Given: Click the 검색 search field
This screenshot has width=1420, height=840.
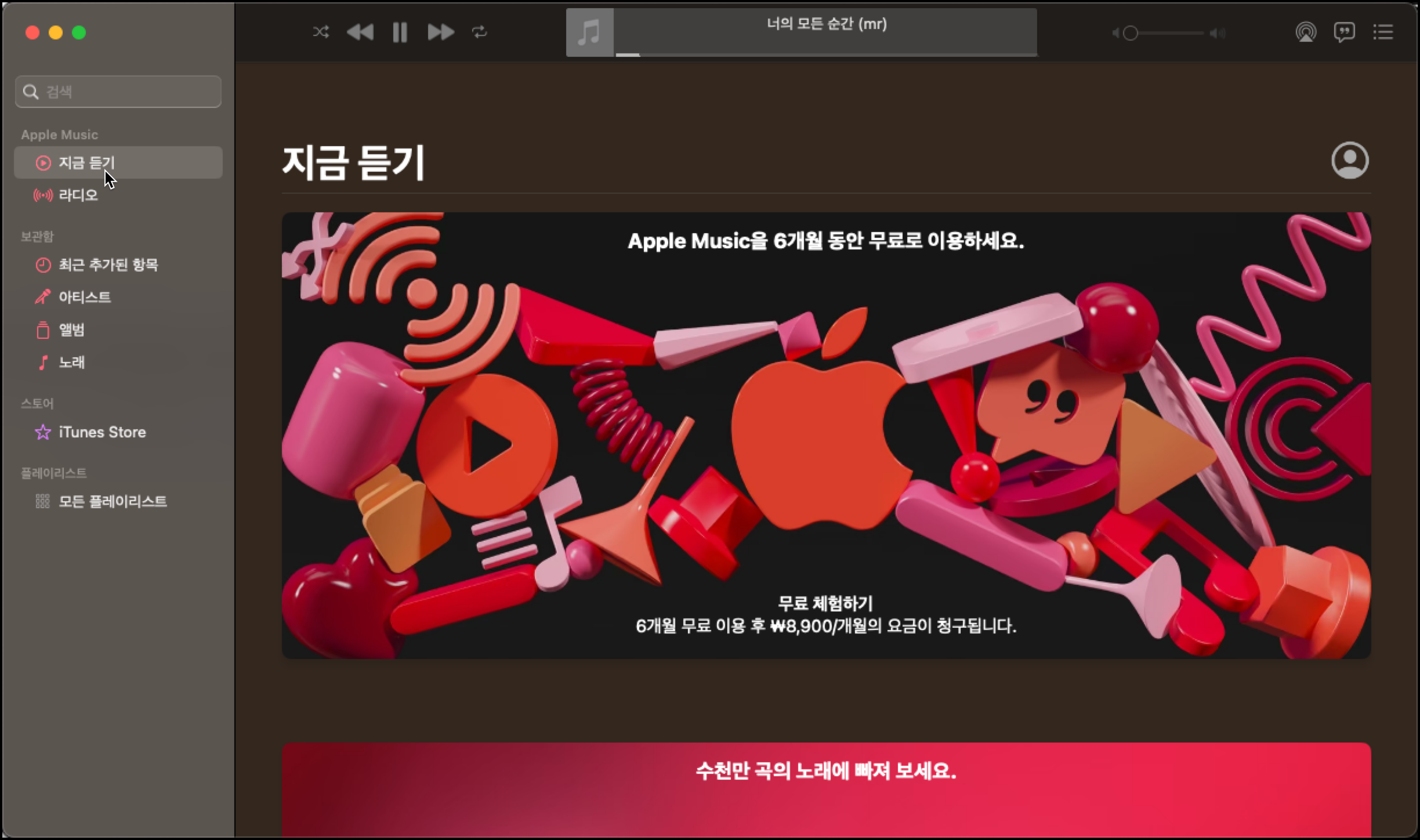Looking at the screenshot, I should (118, 91).
